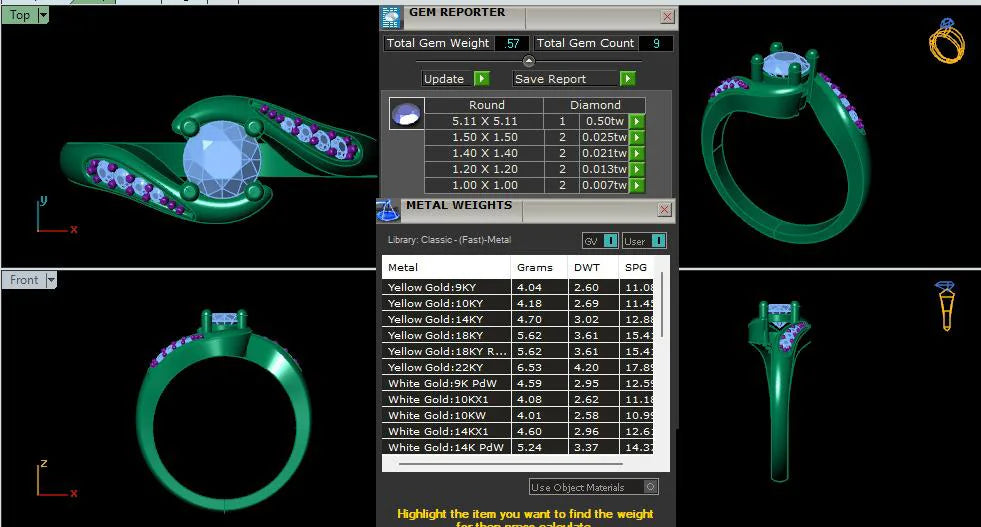981x527 pixels.
Task: Select the Yellow Gold:10KY row
Action: (x=518, y=303)
